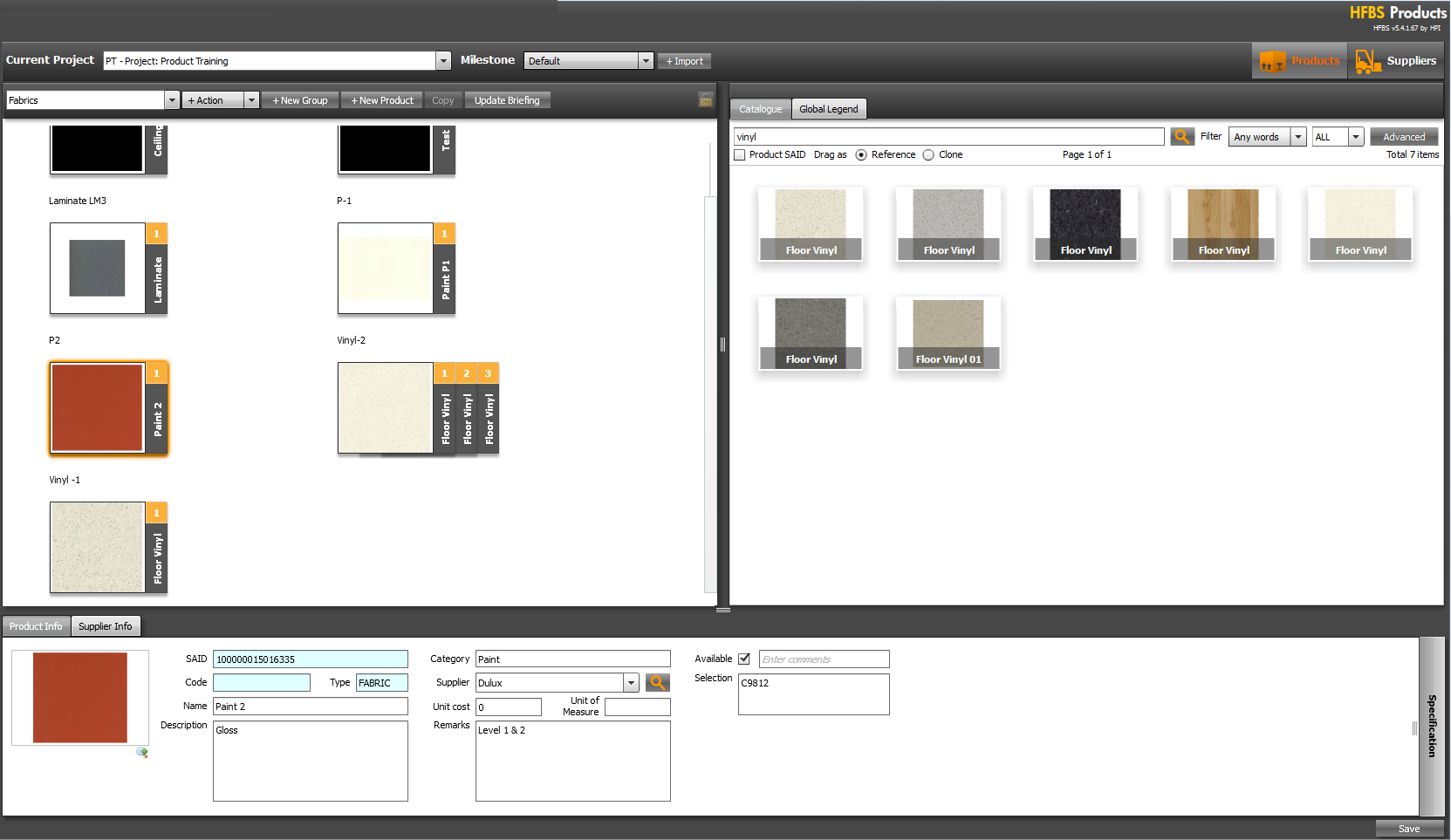
Task: Toggle the Available checkbox
Action: (x=744, y=659)
